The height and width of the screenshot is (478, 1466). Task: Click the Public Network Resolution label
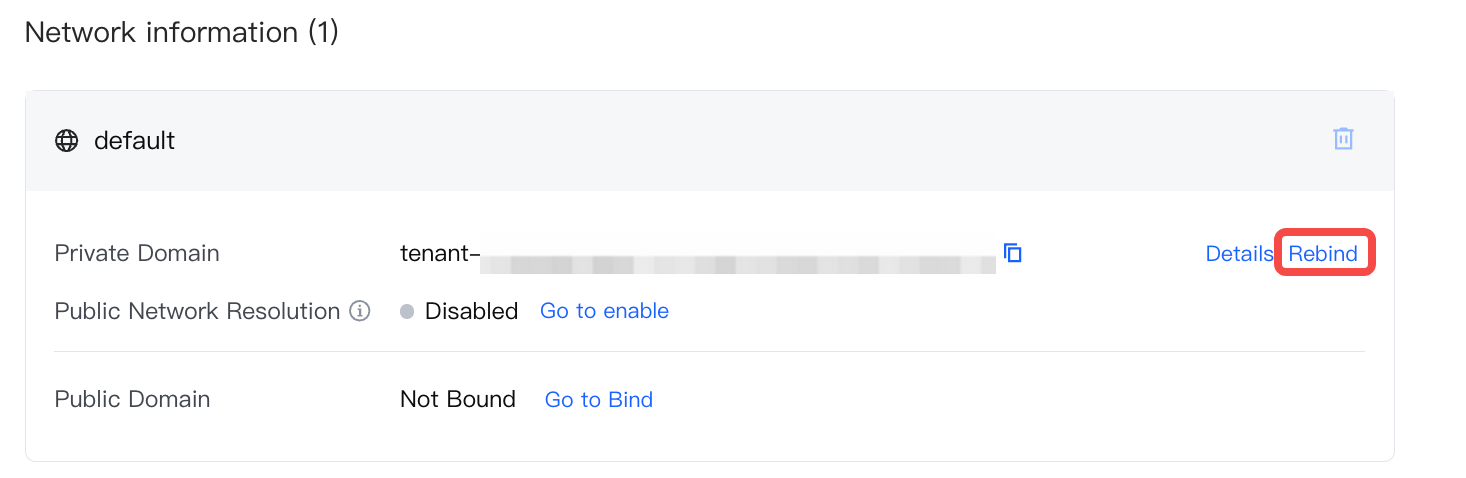click(x=197, y=311)
